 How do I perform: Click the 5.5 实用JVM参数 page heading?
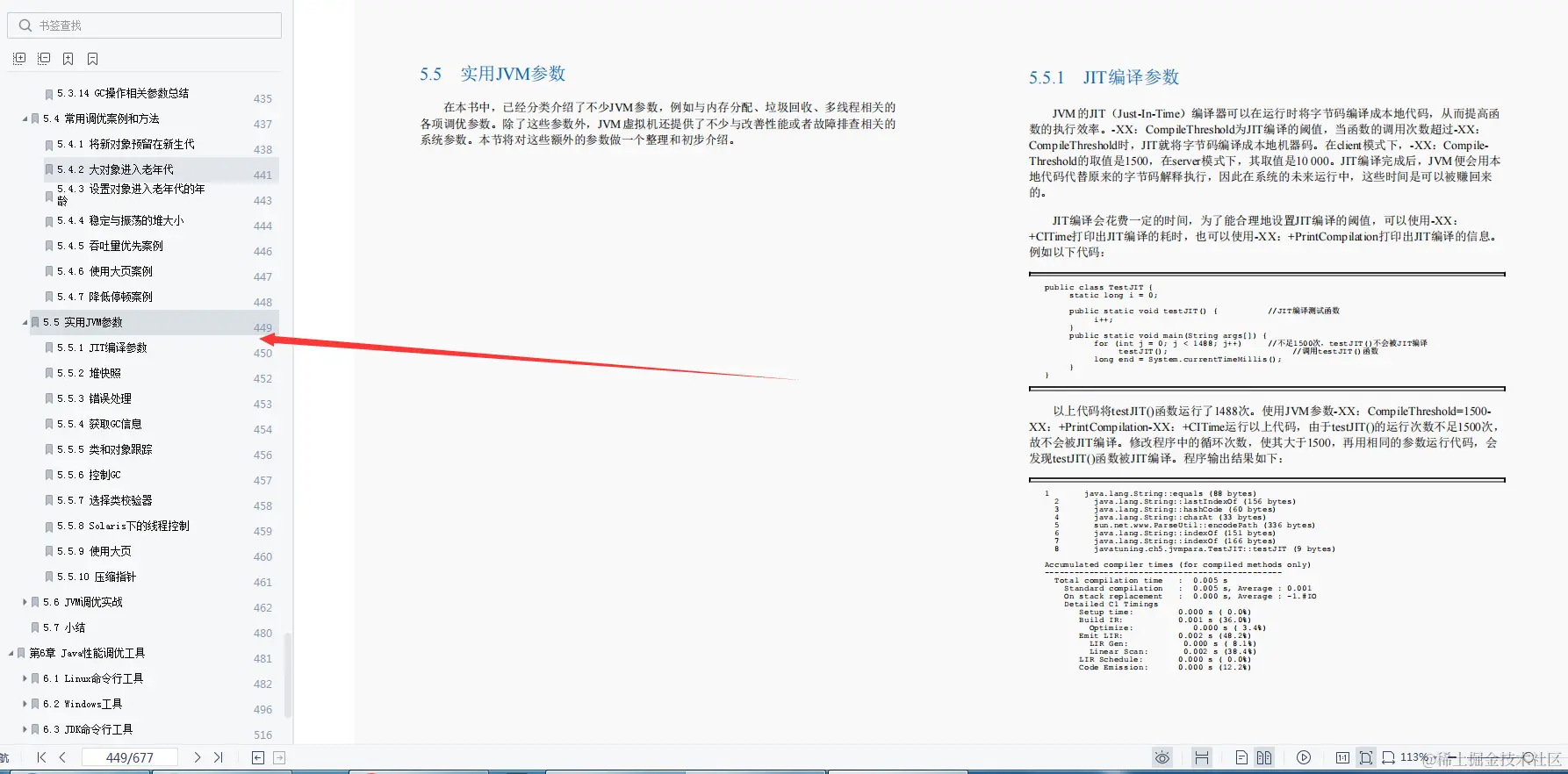pos(493,74)
